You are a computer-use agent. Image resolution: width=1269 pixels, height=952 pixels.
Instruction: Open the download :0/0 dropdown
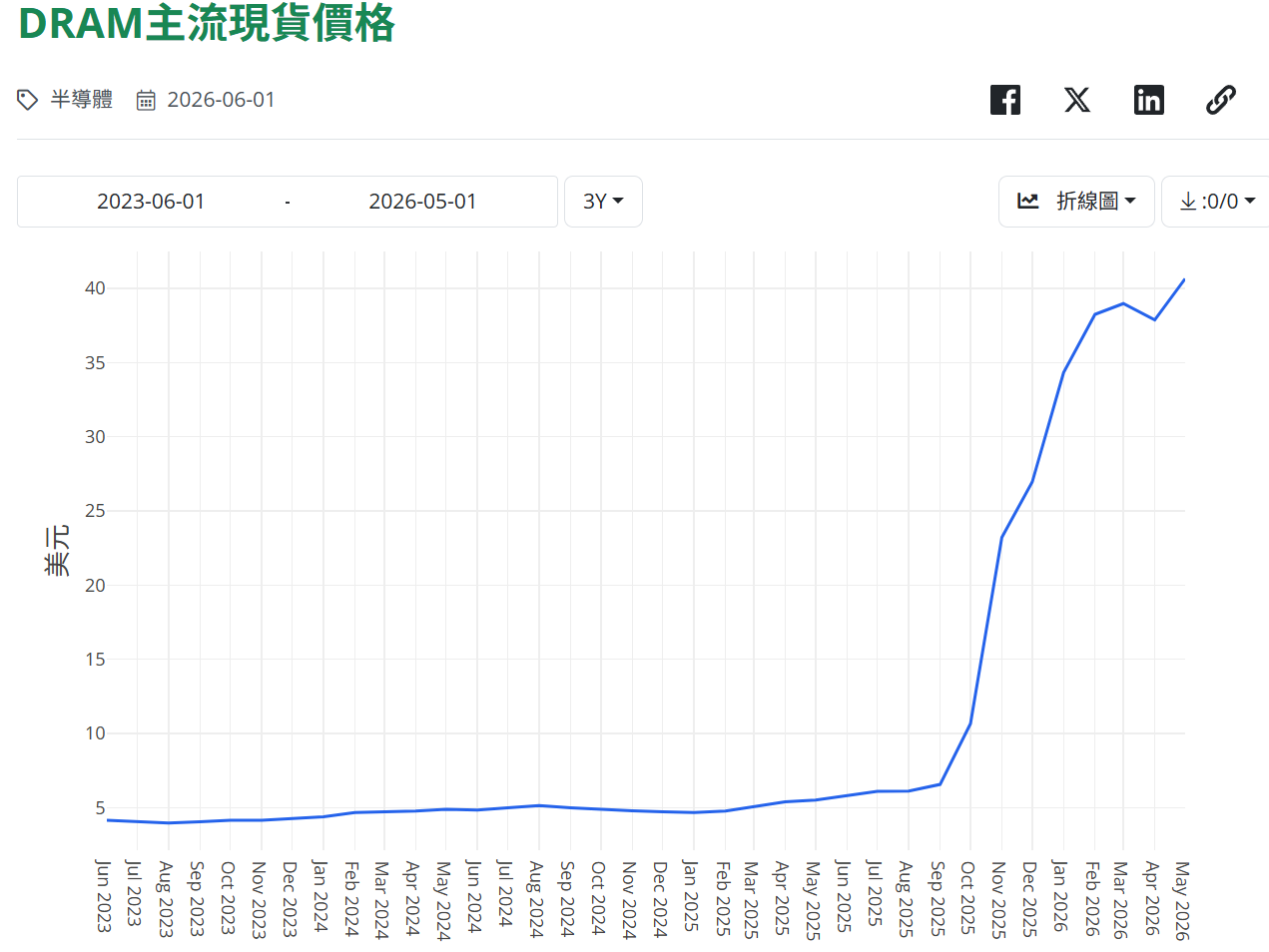(x=1216, y=202)
